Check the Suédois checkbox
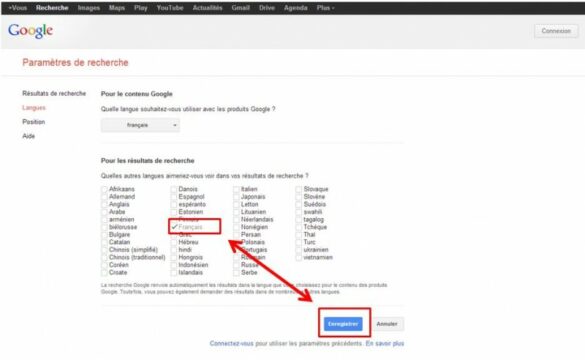The height and width of the screenshot is (360, 585). (x=298, y=204)
